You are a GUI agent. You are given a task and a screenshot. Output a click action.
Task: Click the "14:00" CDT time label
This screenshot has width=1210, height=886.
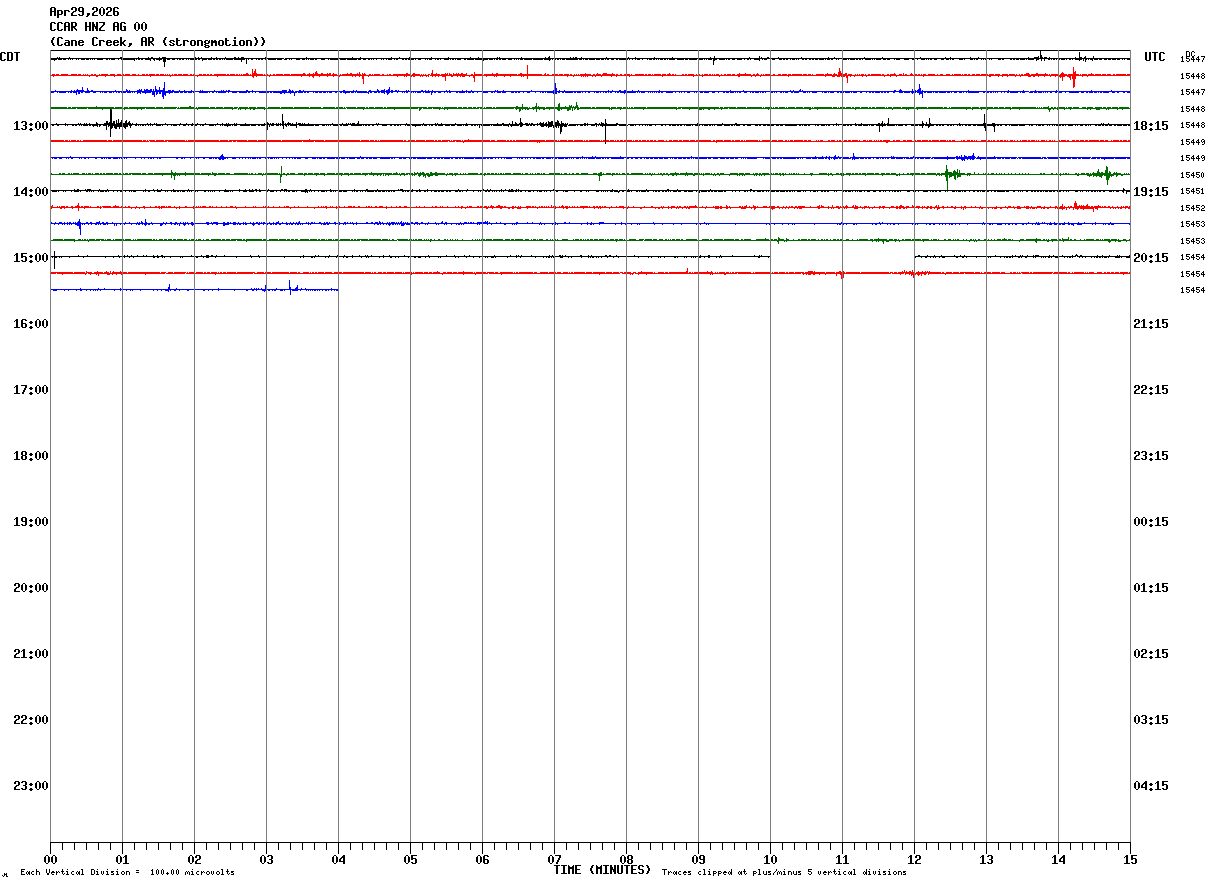(x=31, y=191)
